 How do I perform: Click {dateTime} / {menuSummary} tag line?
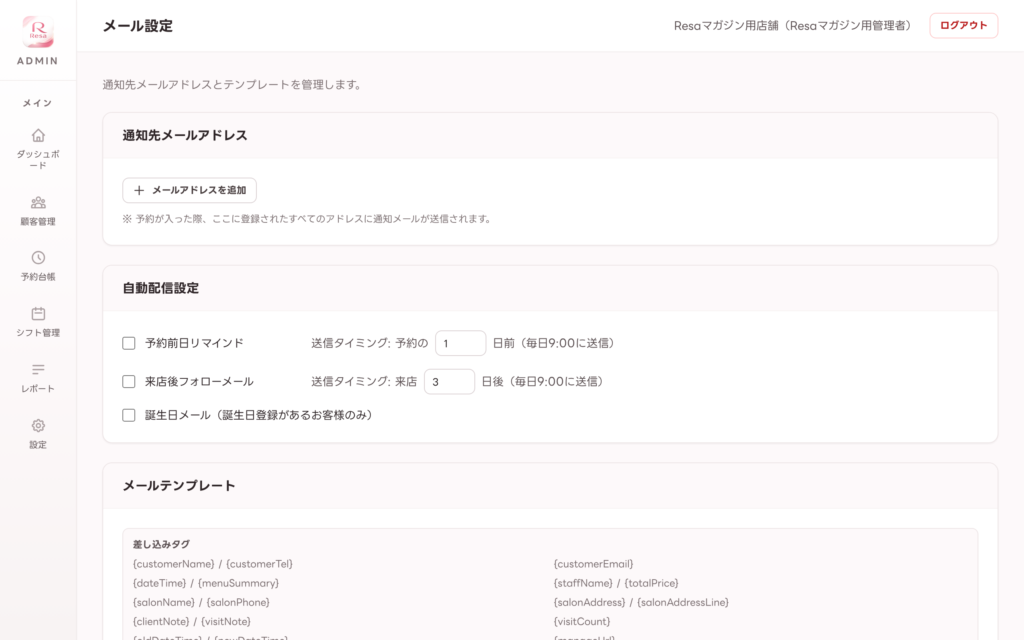pos(206,583)
